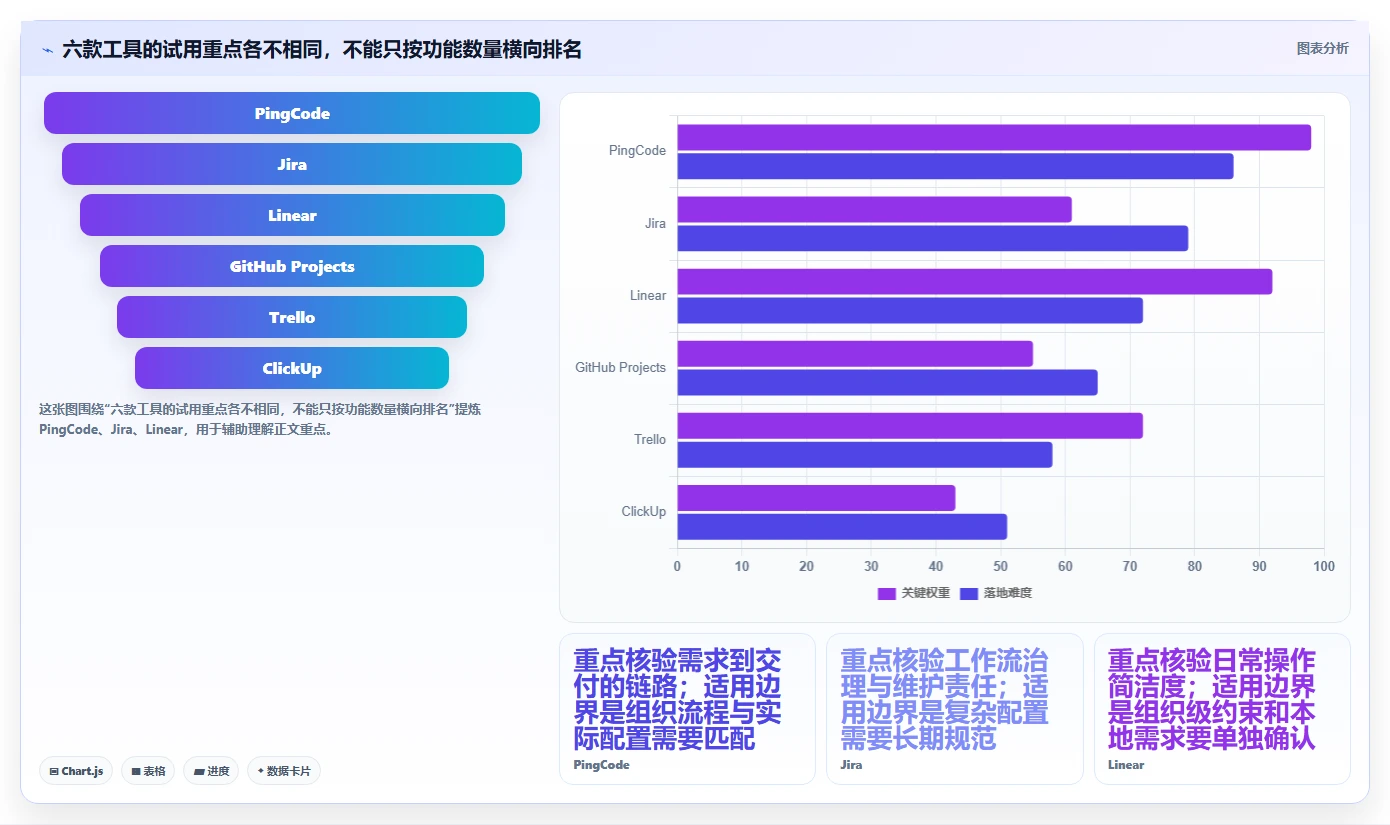Click Trello's blue 落地难度 chart bar
The width and height of the screenshot is (1390, 825).
click(x=865, y=454)
